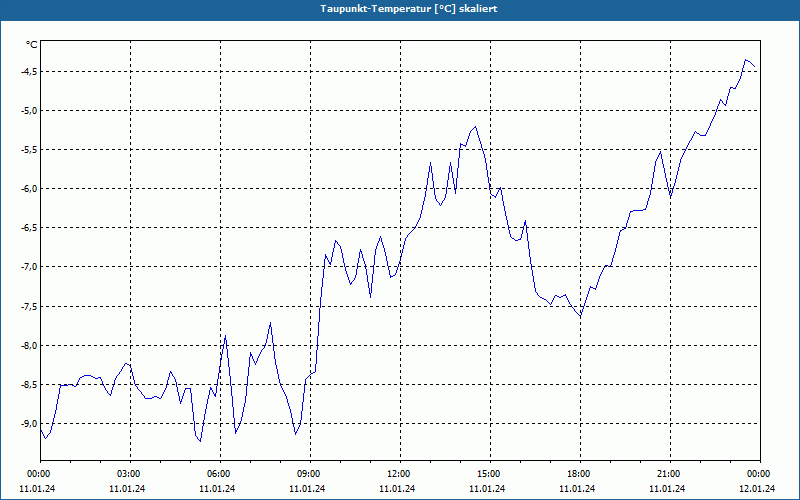Click the 06:00 time axis label

220,474
